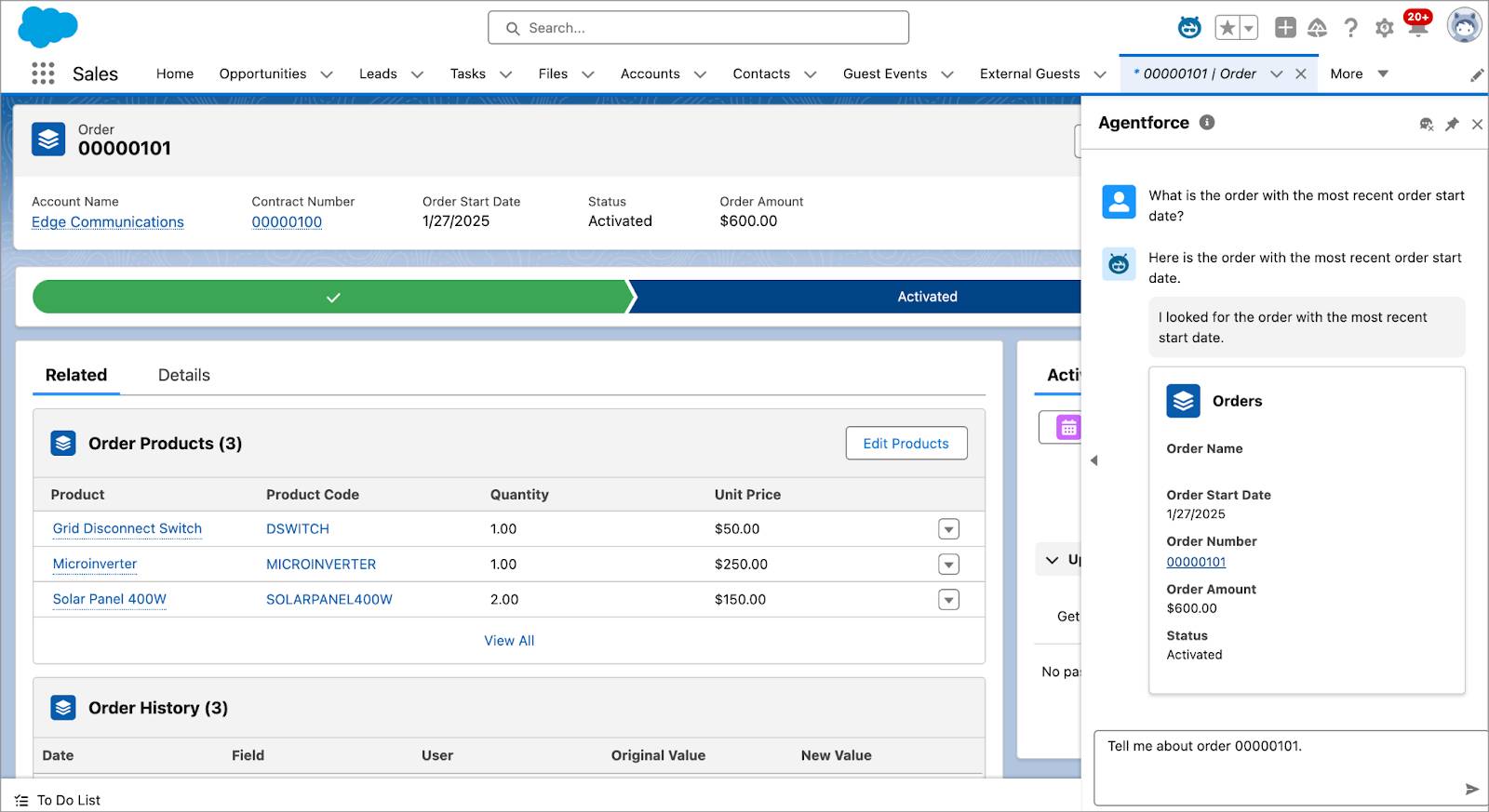
Task: Go to the Home nav item
Action: 175,73
